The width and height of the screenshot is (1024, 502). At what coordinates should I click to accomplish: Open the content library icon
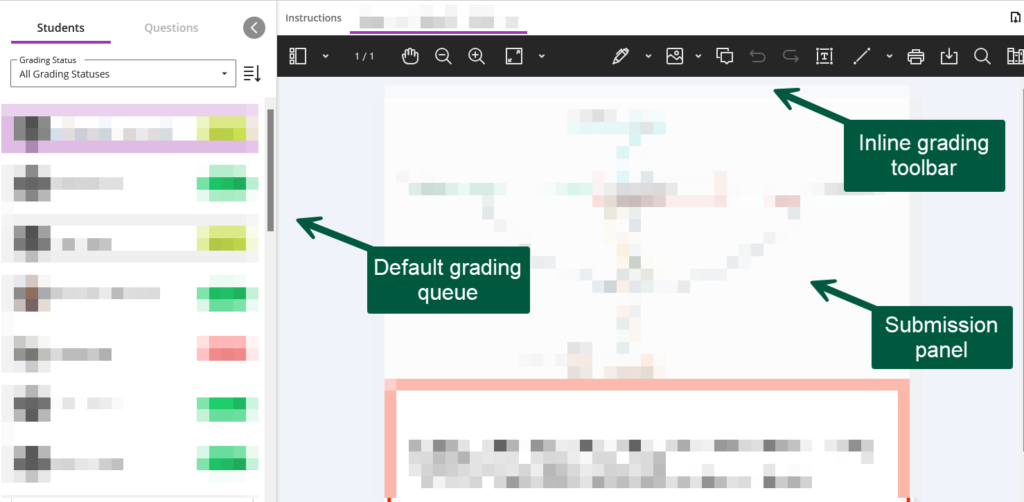tap(1015, 56)
